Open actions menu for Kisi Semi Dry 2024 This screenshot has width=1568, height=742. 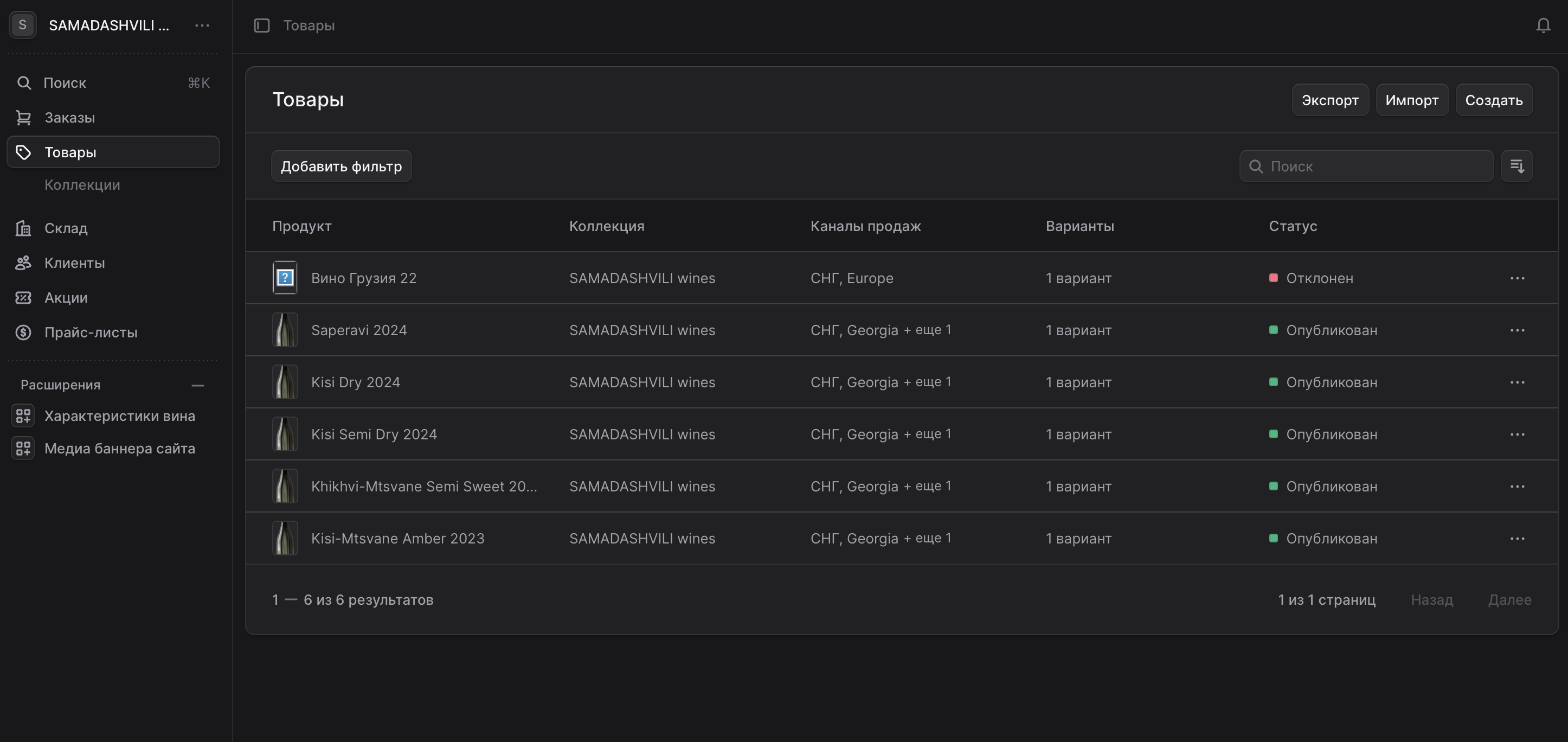click(x=1517, y=434)
